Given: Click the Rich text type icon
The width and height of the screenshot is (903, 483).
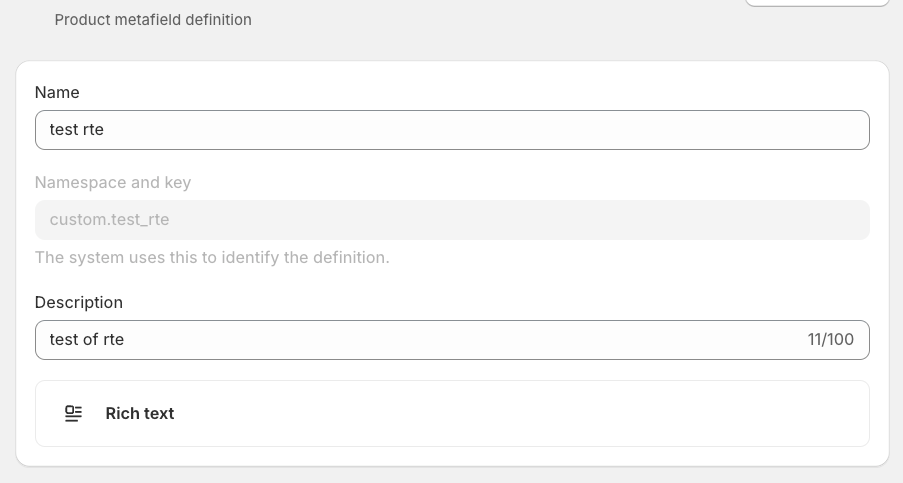Looking at the screenshot, I should point(73,413).
